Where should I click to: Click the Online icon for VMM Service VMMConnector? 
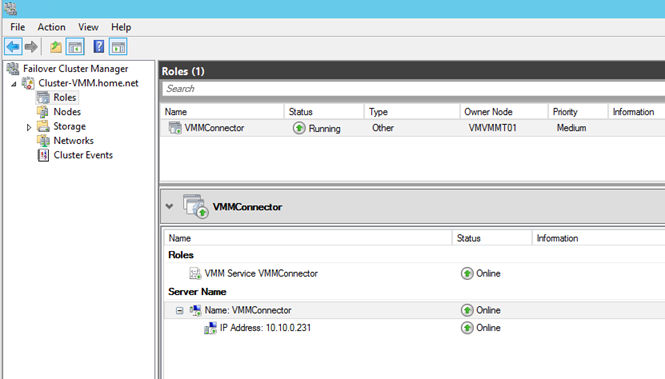pyautogui.click(x=467, y=273)
